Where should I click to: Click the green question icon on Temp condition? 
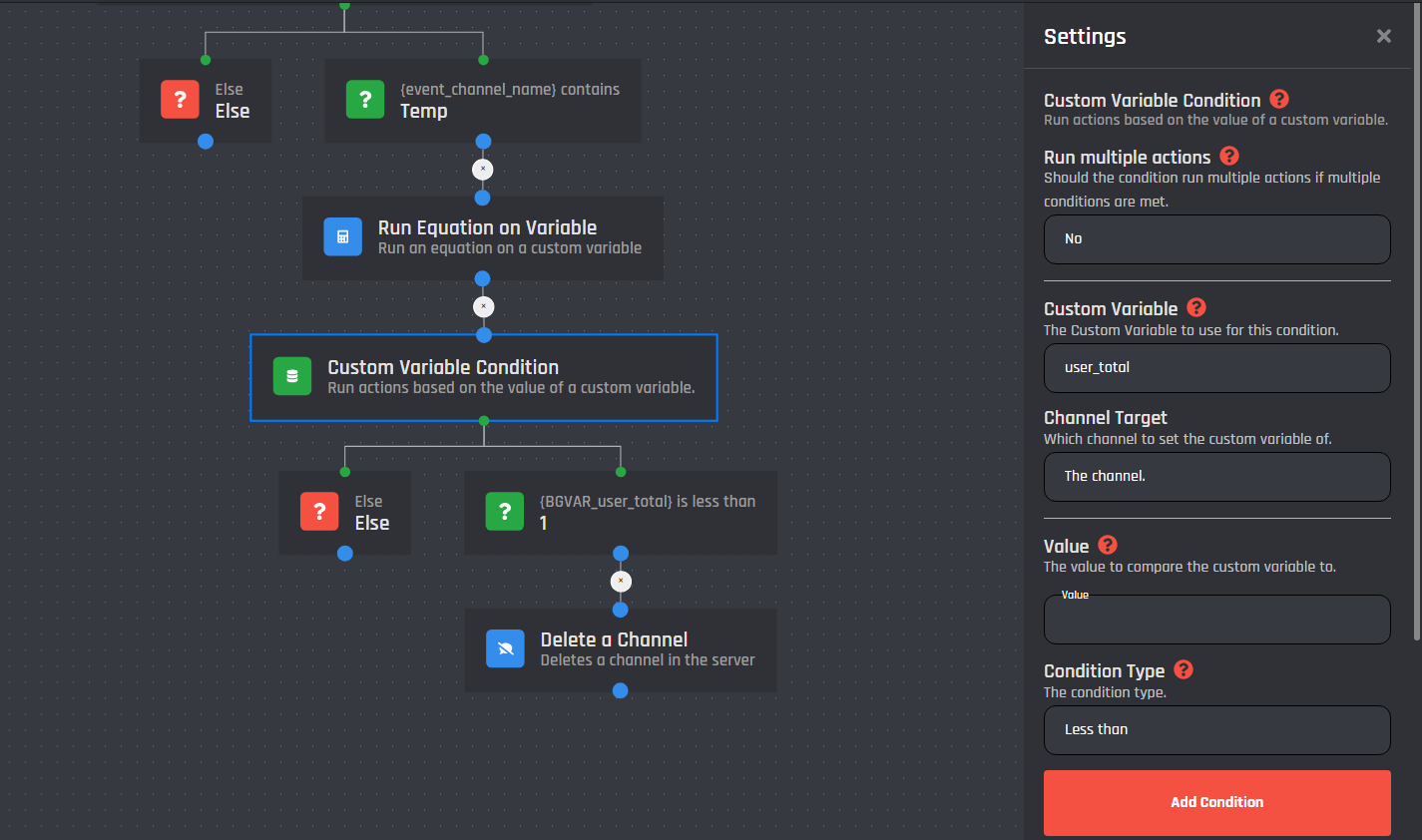pyautogui.click(x=365, y=100)
